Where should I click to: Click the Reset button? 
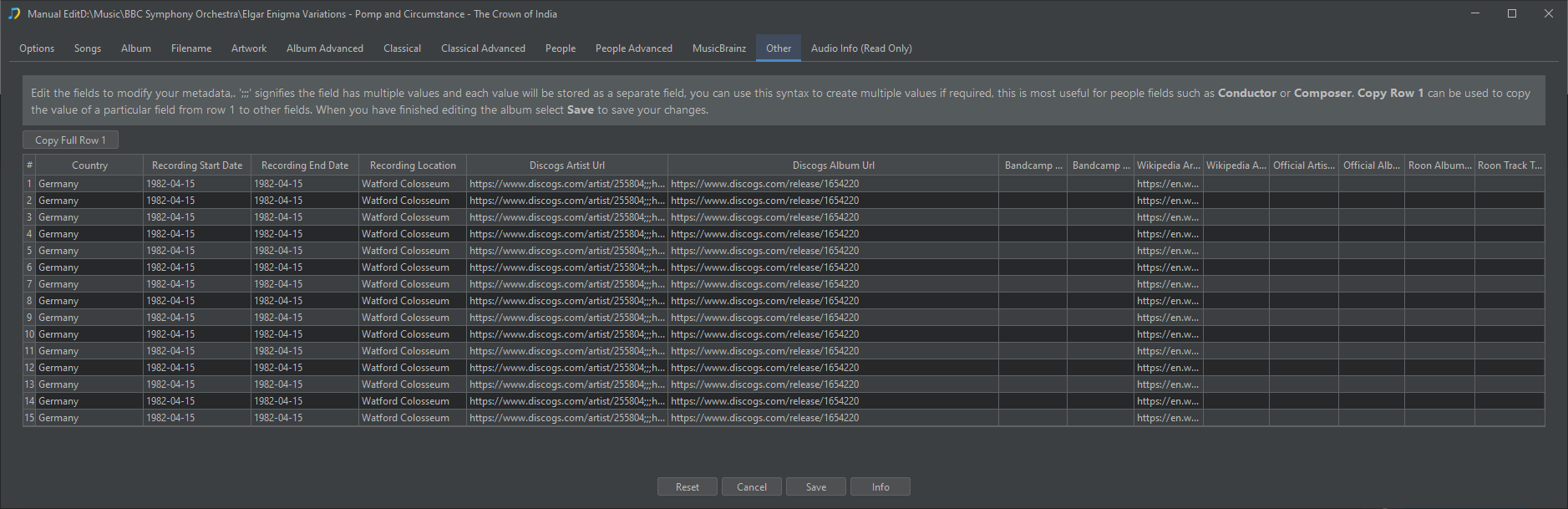click(x=688, y=486)
